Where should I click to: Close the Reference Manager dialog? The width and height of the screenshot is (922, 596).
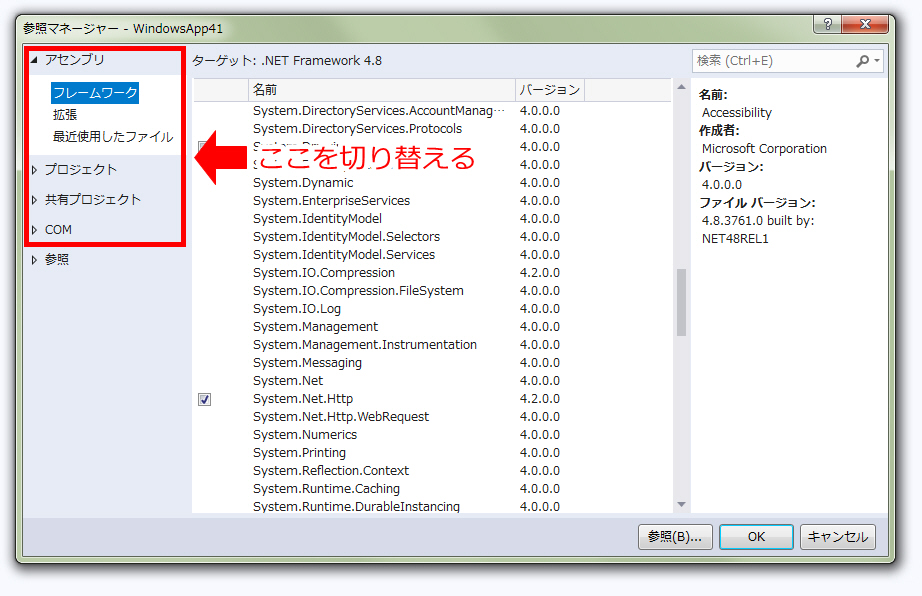pos(865,24)
